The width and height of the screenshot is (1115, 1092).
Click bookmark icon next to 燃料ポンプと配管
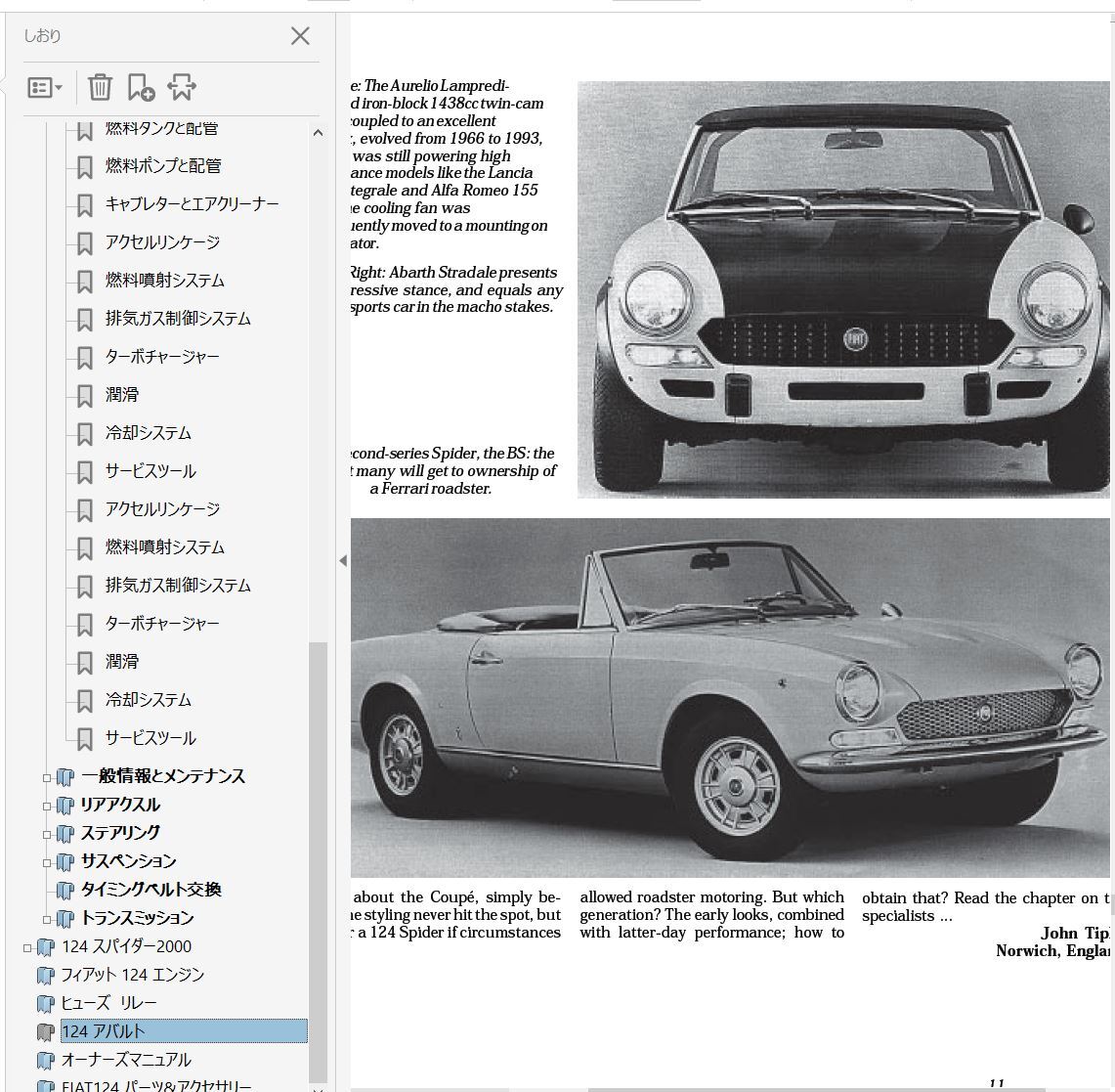pos(85,167)
